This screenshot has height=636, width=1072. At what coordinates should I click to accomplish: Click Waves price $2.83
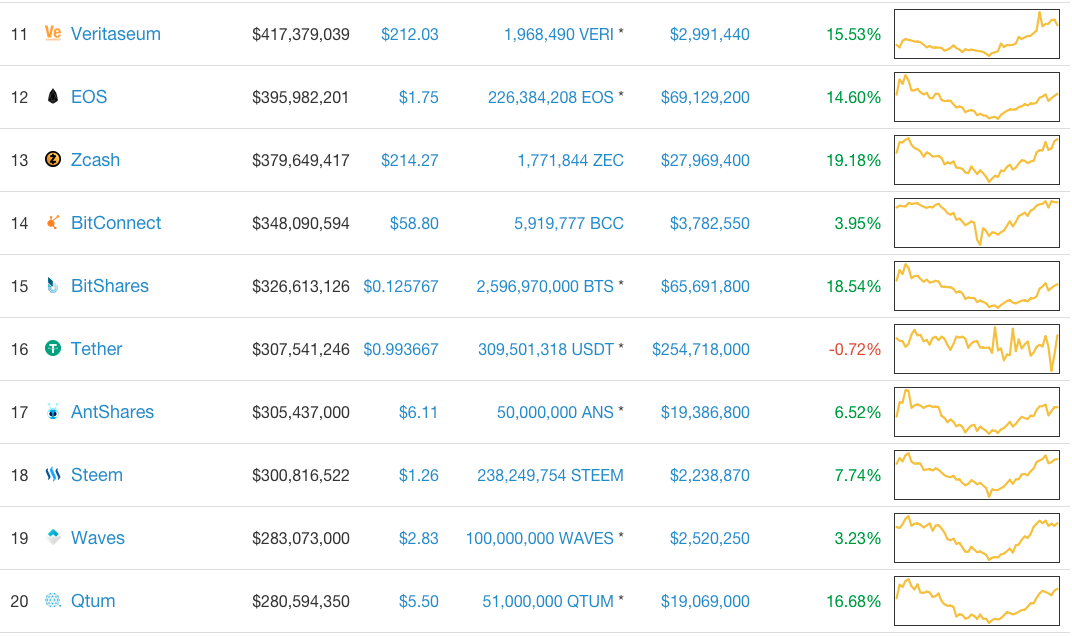[418, 538]
